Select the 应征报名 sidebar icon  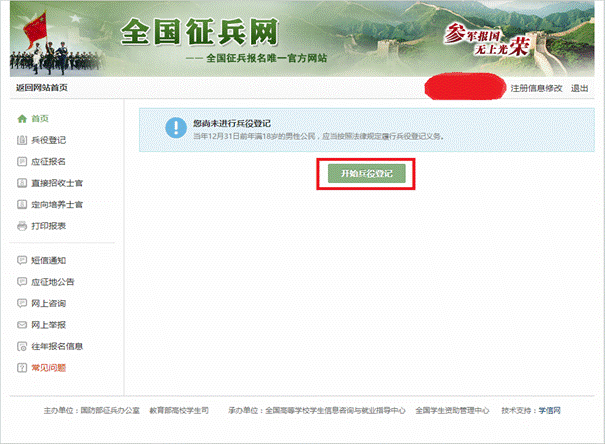pos(22,162)
